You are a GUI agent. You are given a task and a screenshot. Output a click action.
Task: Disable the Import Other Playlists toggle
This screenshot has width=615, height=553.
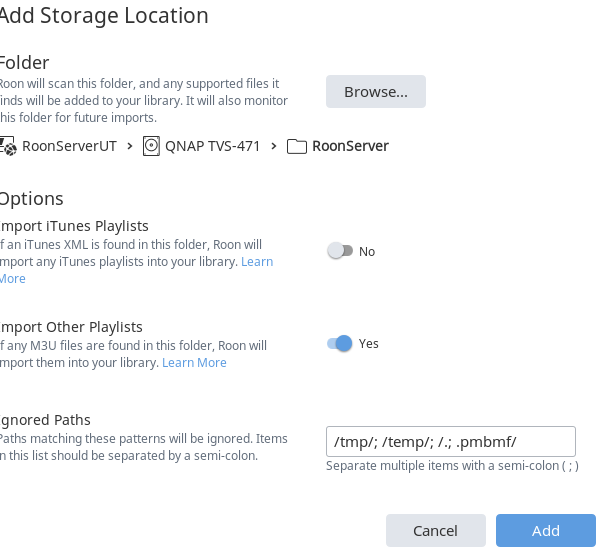click(x=340, y=344)
